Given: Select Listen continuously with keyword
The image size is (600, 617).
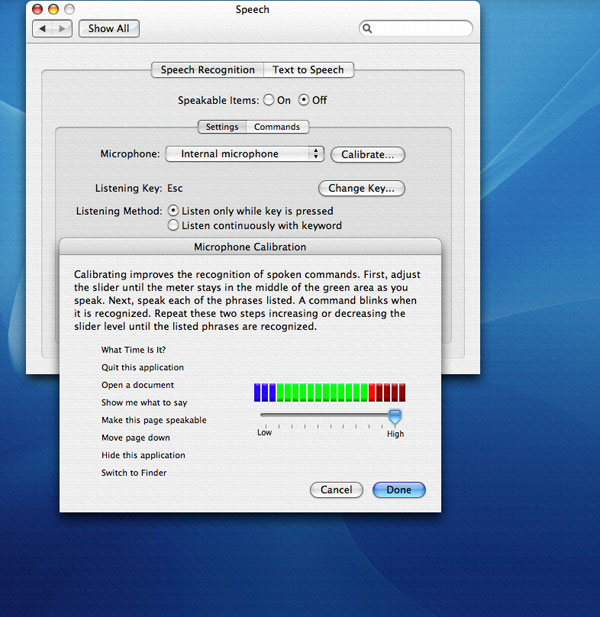Looking at the screenshot, I should (173, 225).
